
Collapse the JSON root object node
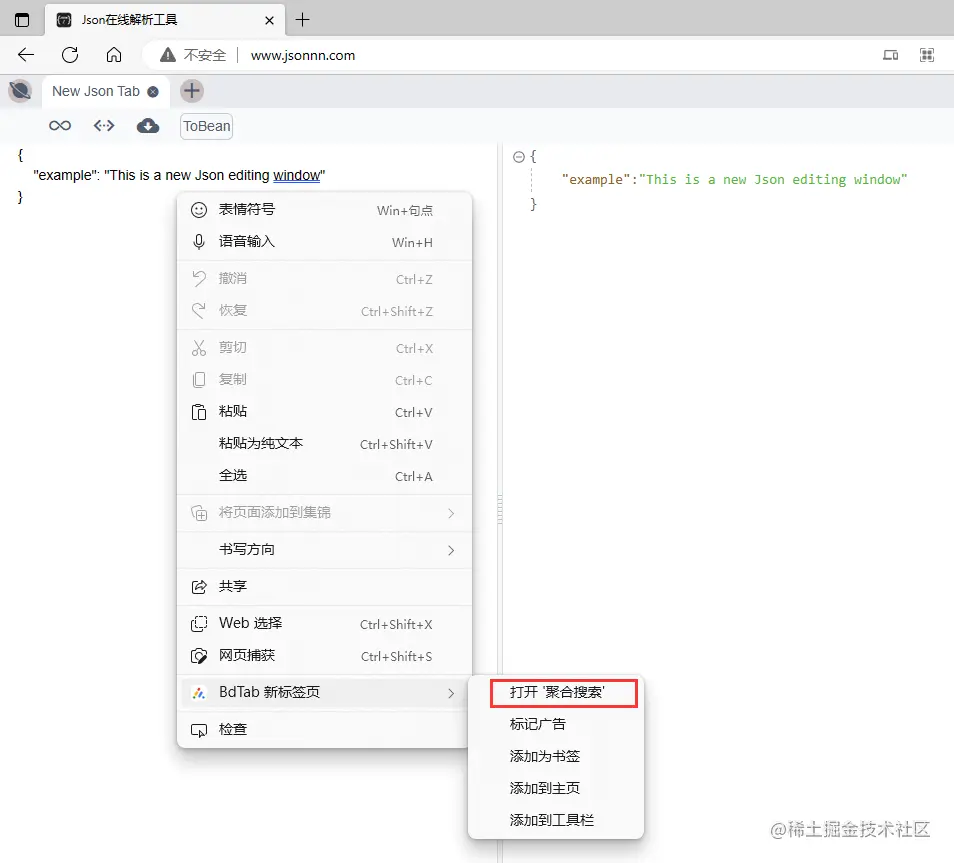(x=519, y=157)
